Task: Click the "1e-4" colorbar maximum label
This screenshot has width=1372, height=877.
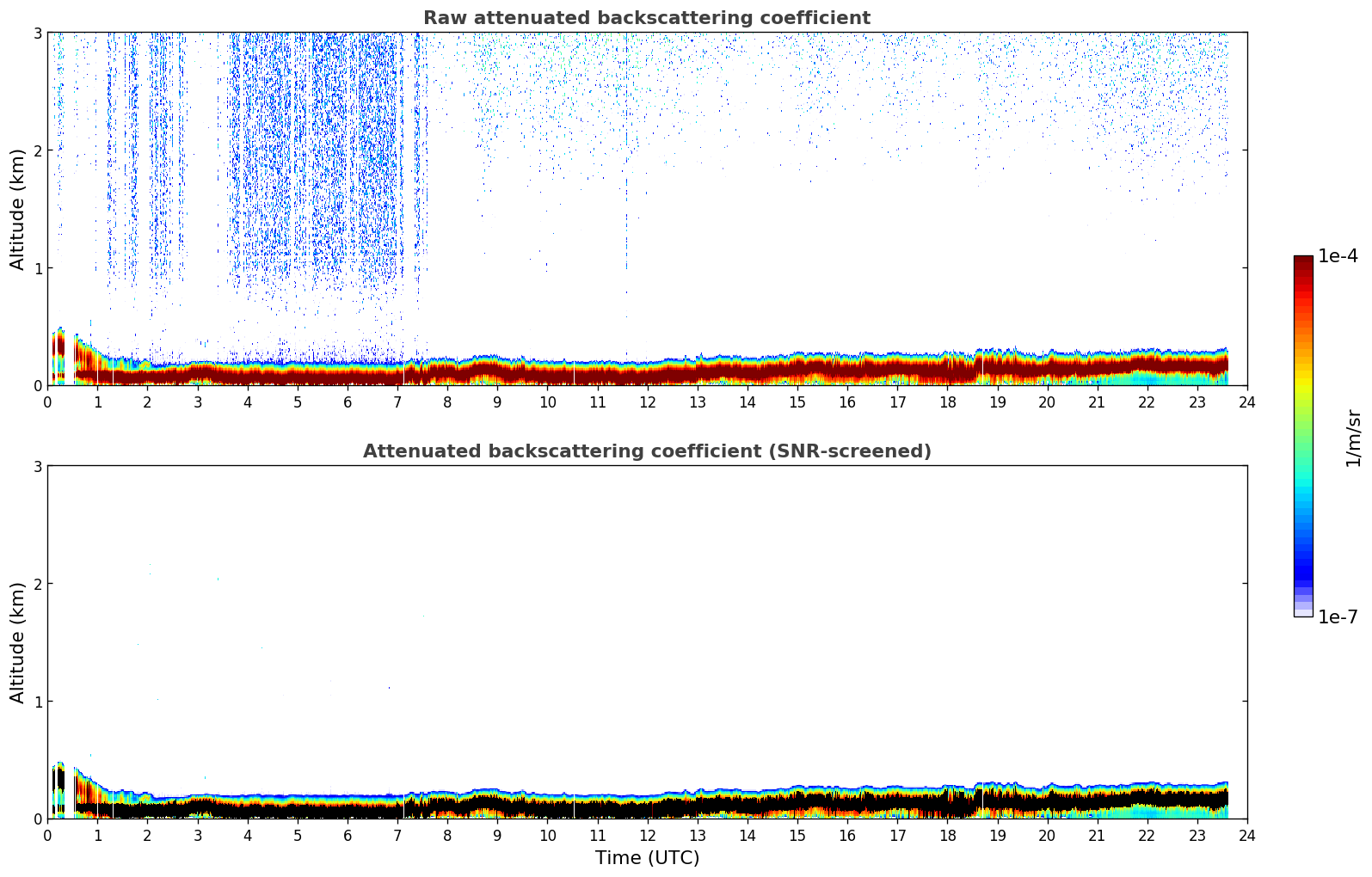Action: (x=1338, y=256)
